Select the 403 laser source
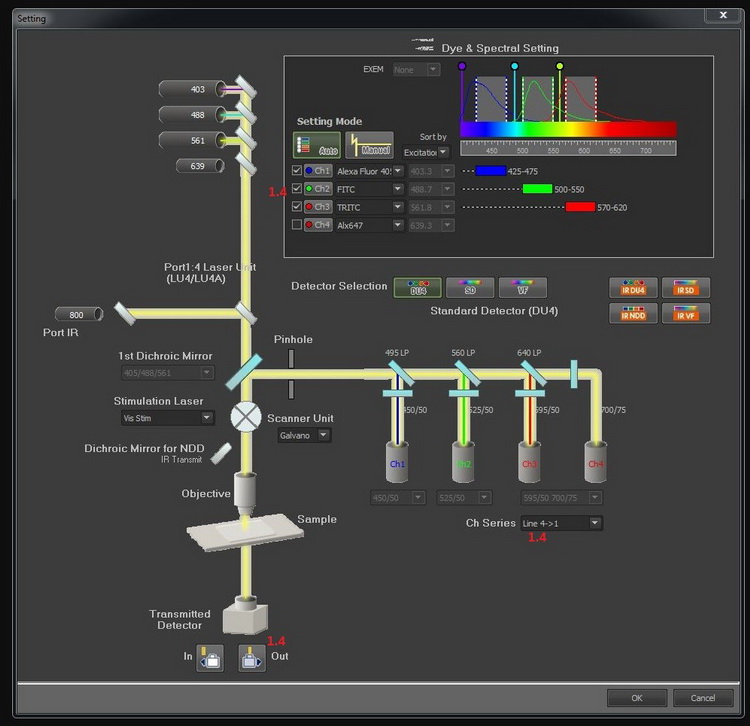 [x=192, y=89]
